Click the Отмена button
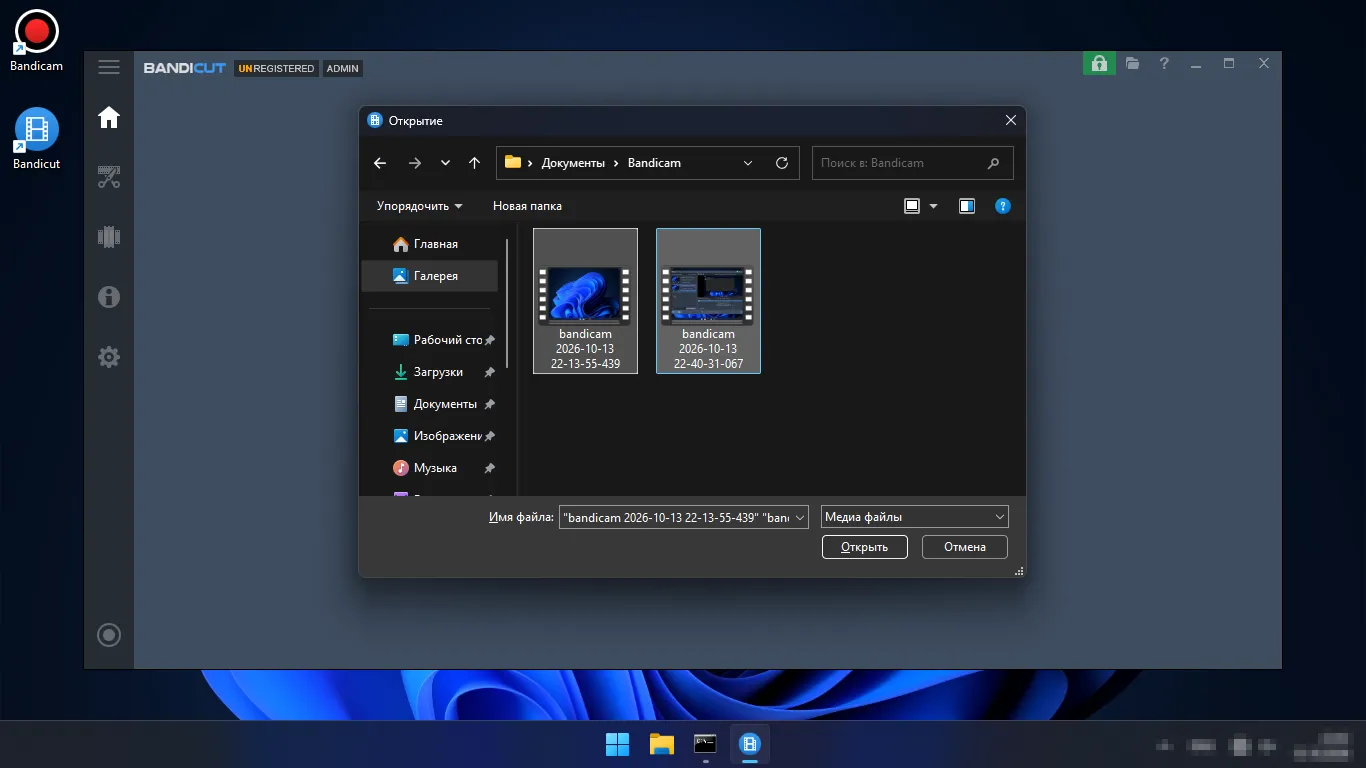The height and width of the screenshot is (768, 1366). [965, 547]
